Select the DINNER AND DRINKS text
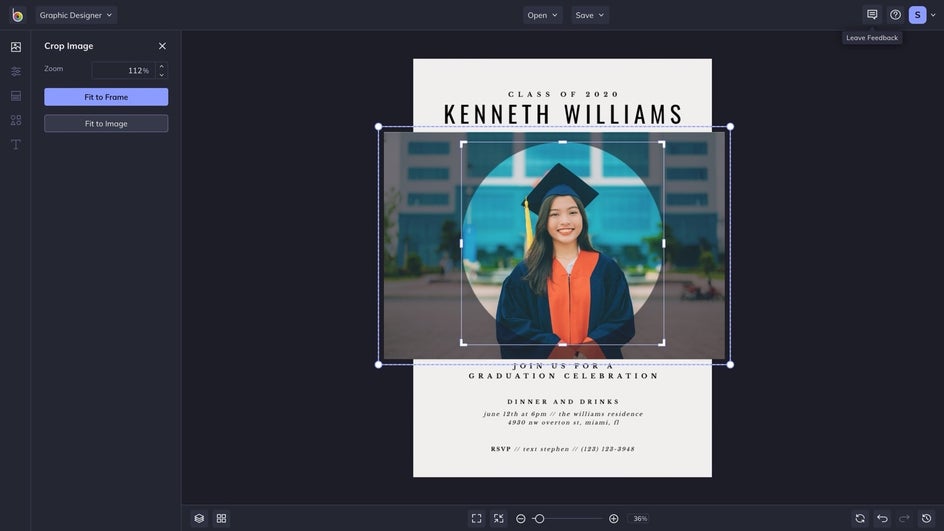The height and width of the screenshot is (531, 944). click(563, 402)
